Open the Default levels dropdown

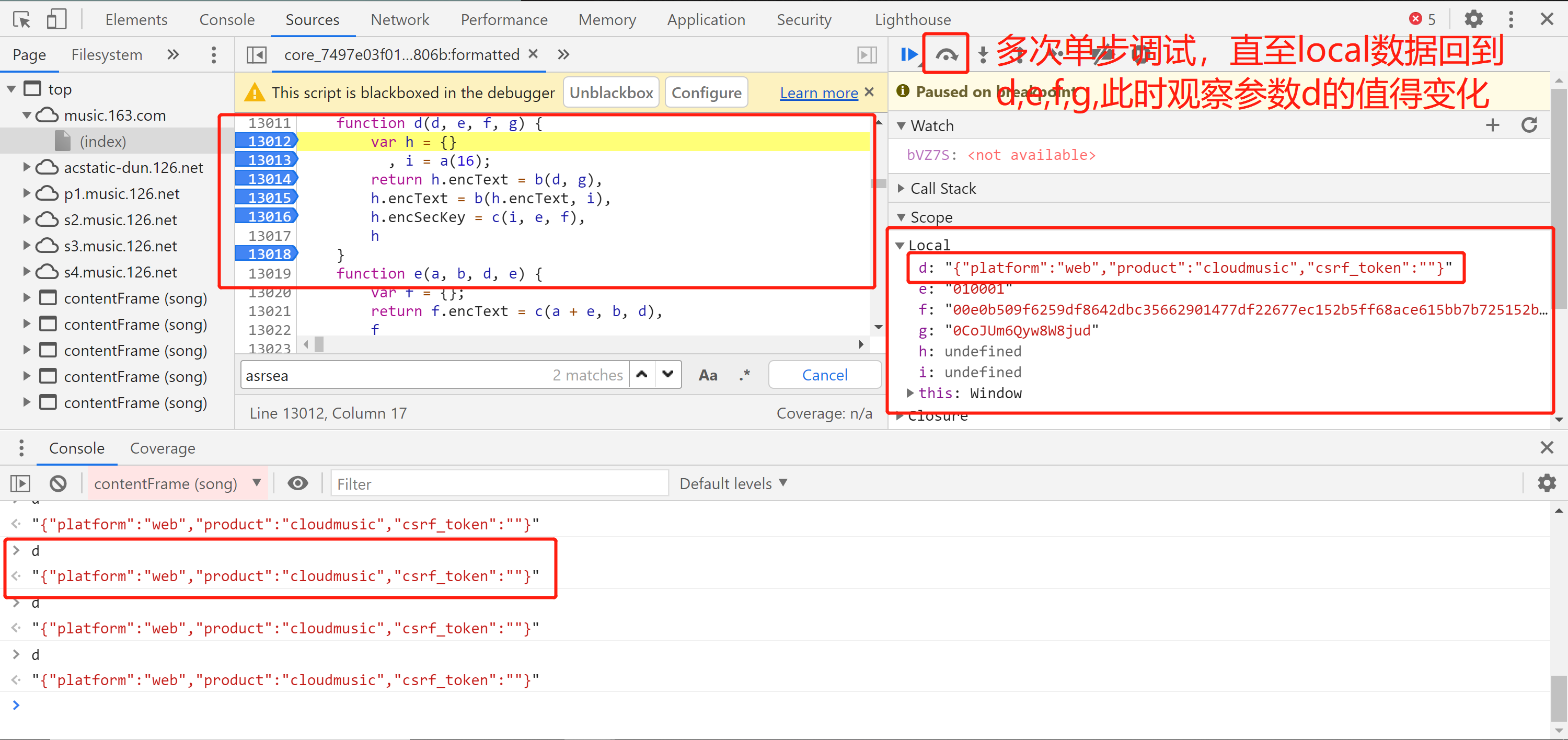coord(733,484)
